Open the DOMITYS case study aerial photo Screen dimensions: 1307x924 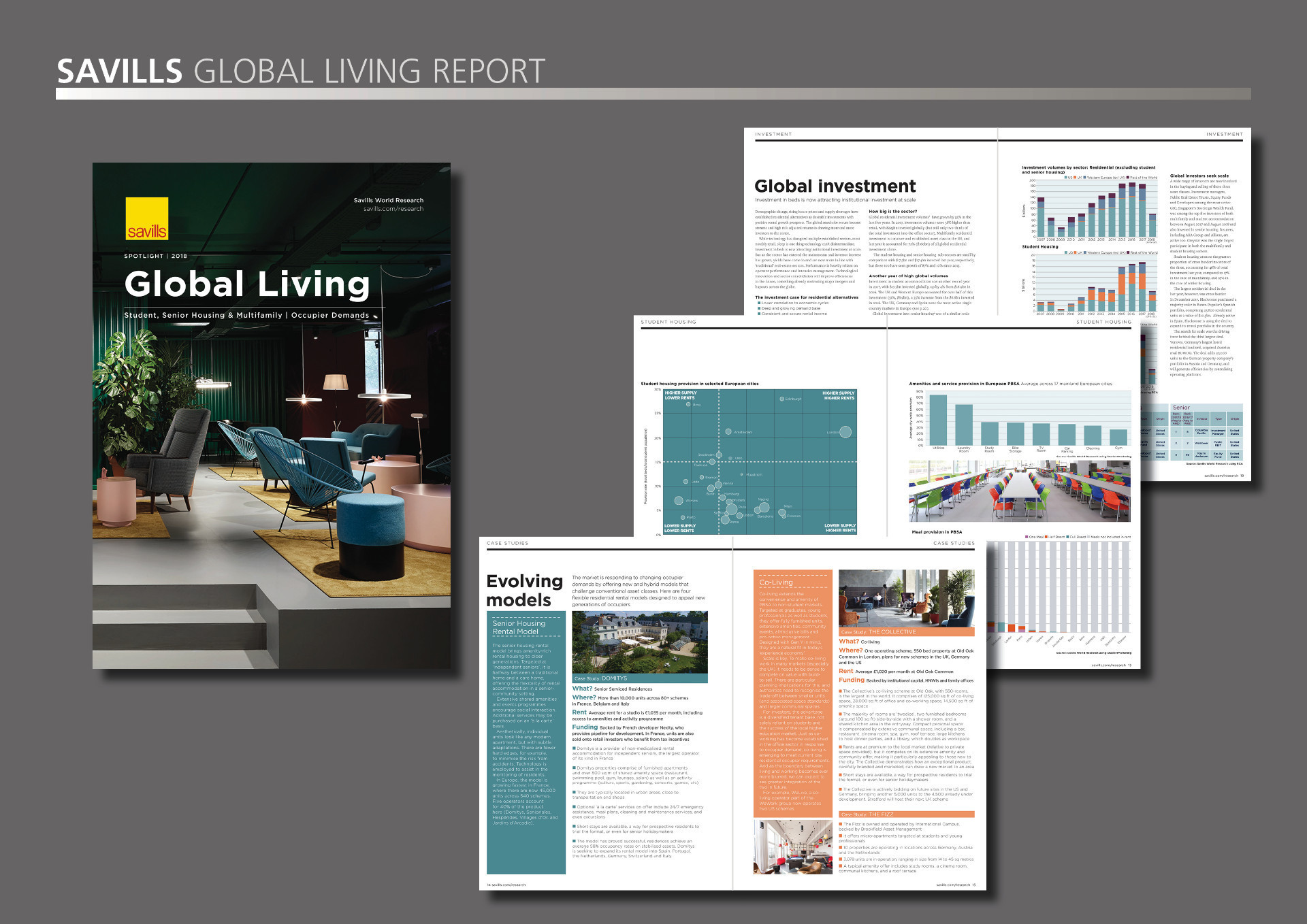[639, 642]
